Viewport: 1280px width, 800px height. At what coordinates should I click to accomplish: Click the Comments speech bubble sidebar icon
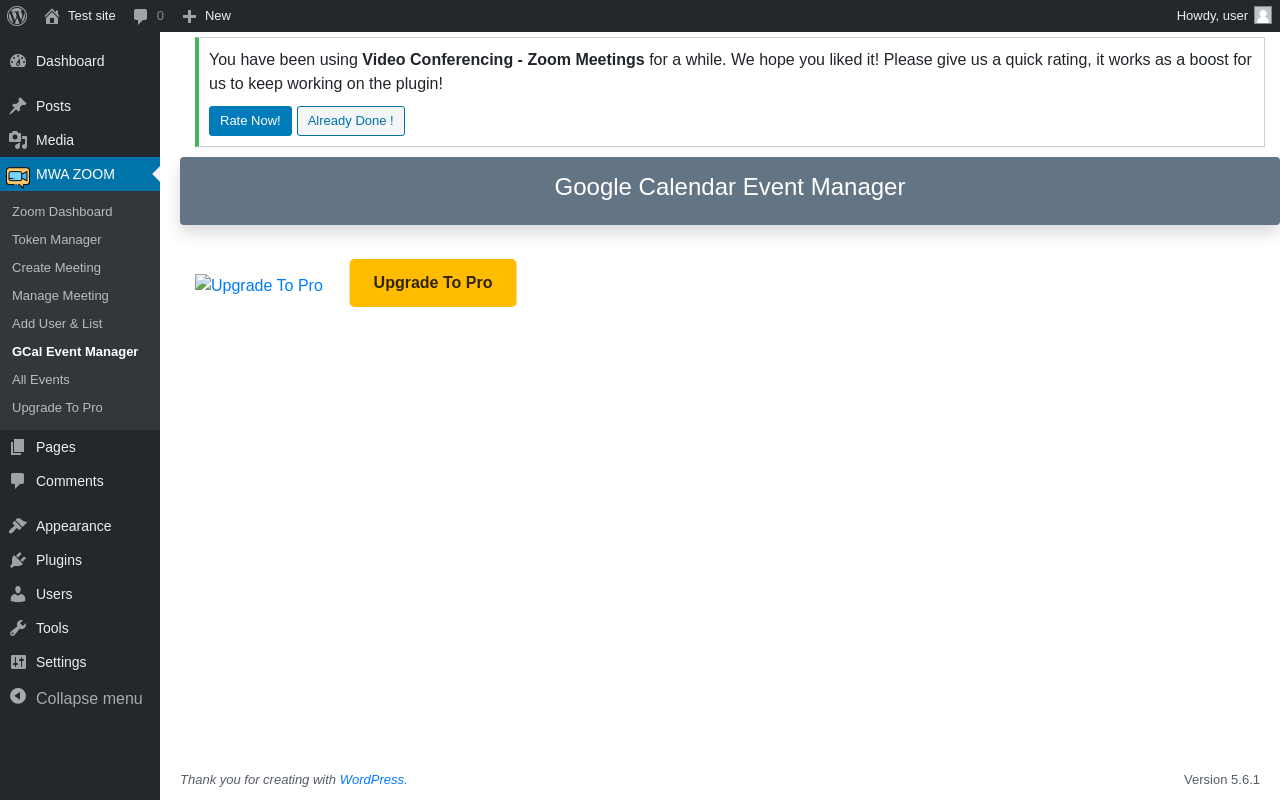(18, 481)
